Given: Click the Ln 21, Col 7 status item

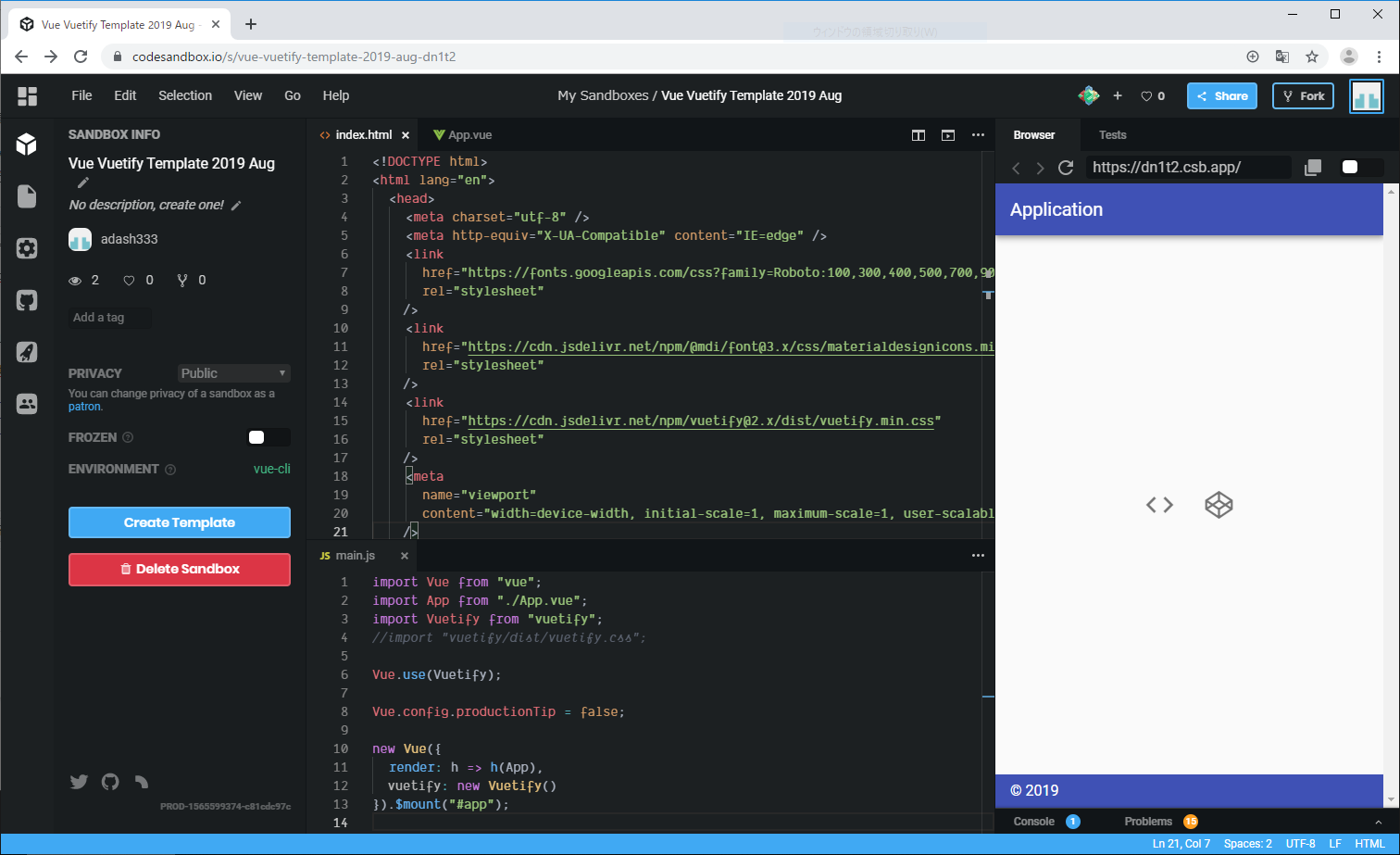Looking at the screenshot, I should pyautogui.click(x=1181, y=844).
